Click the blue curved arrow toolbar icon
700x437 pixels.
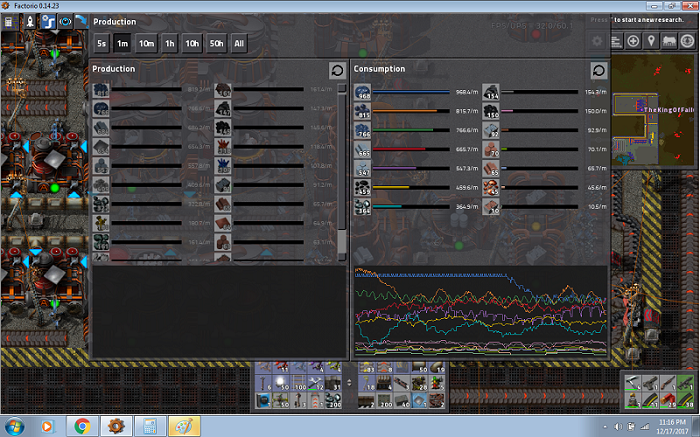(81, 21)
